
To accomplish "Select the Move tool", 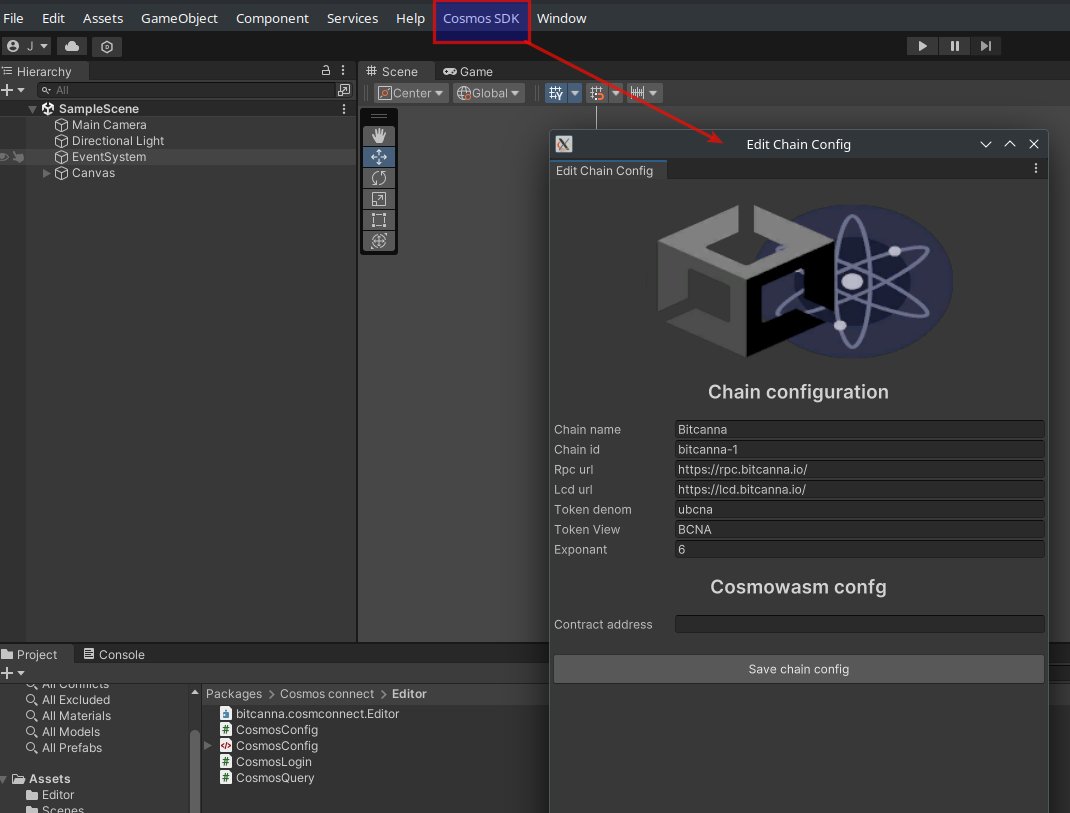I will (x=379, y=157).
